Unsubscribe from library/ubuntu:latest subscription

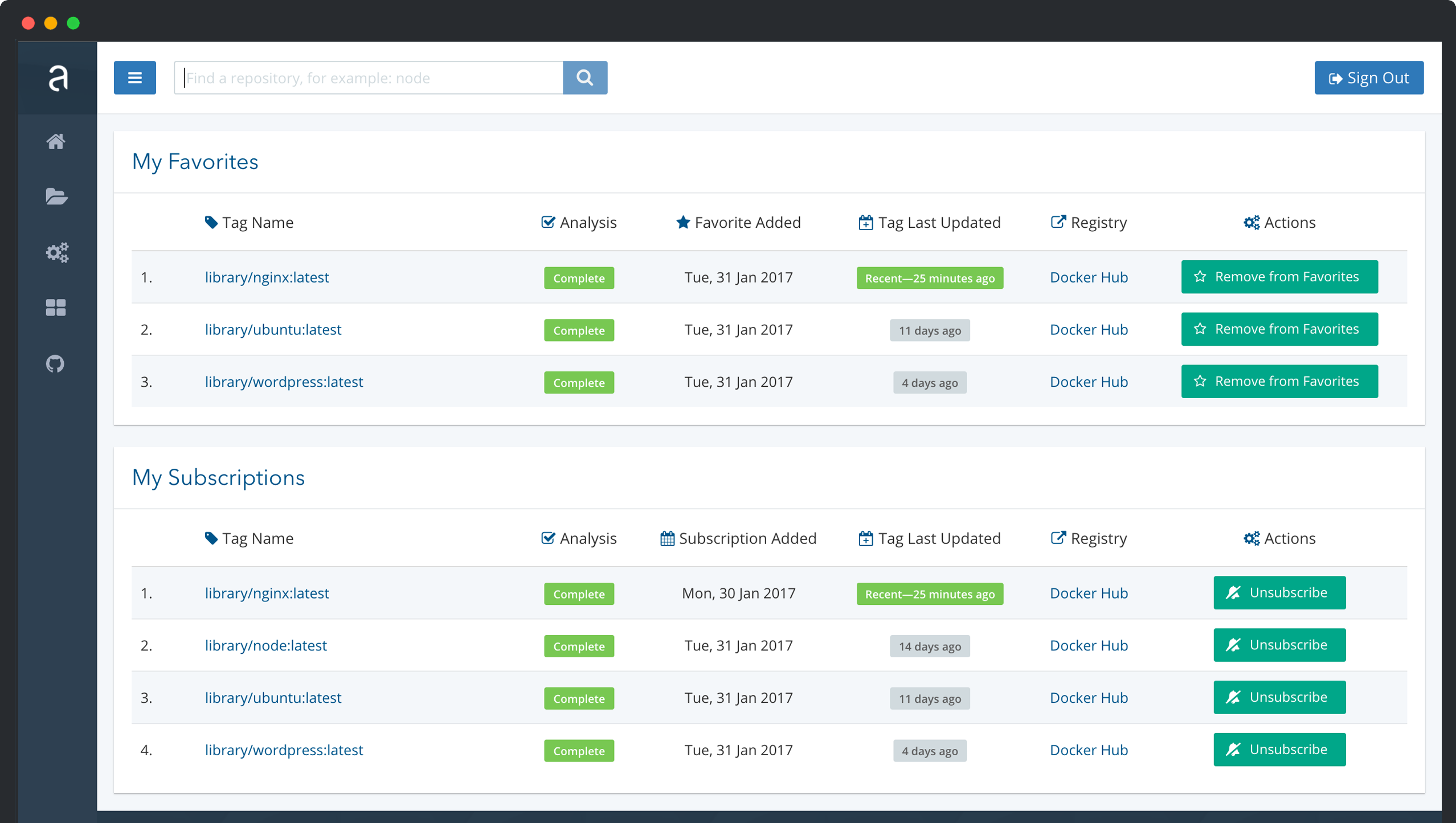(1279, 697)
